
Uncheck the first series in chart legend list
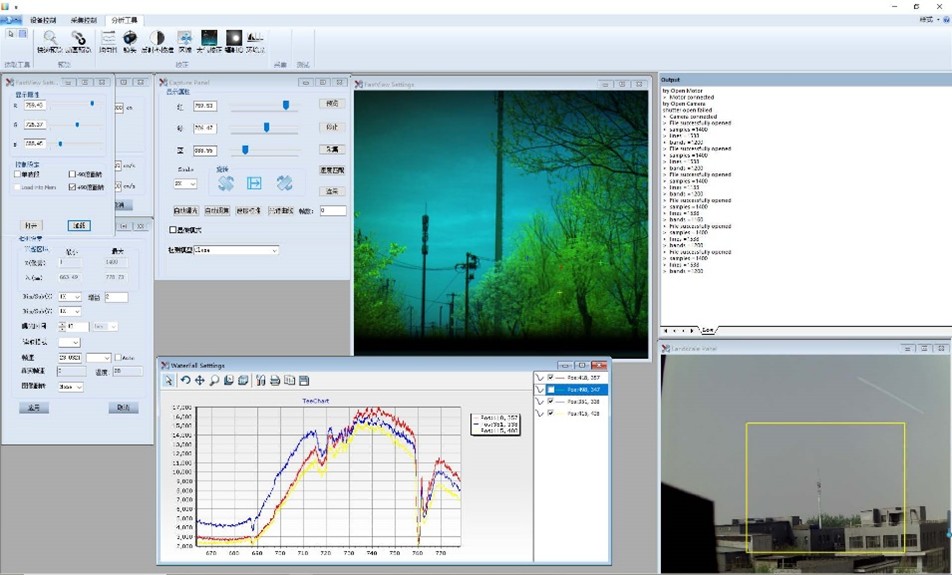[x=551, y=377]
